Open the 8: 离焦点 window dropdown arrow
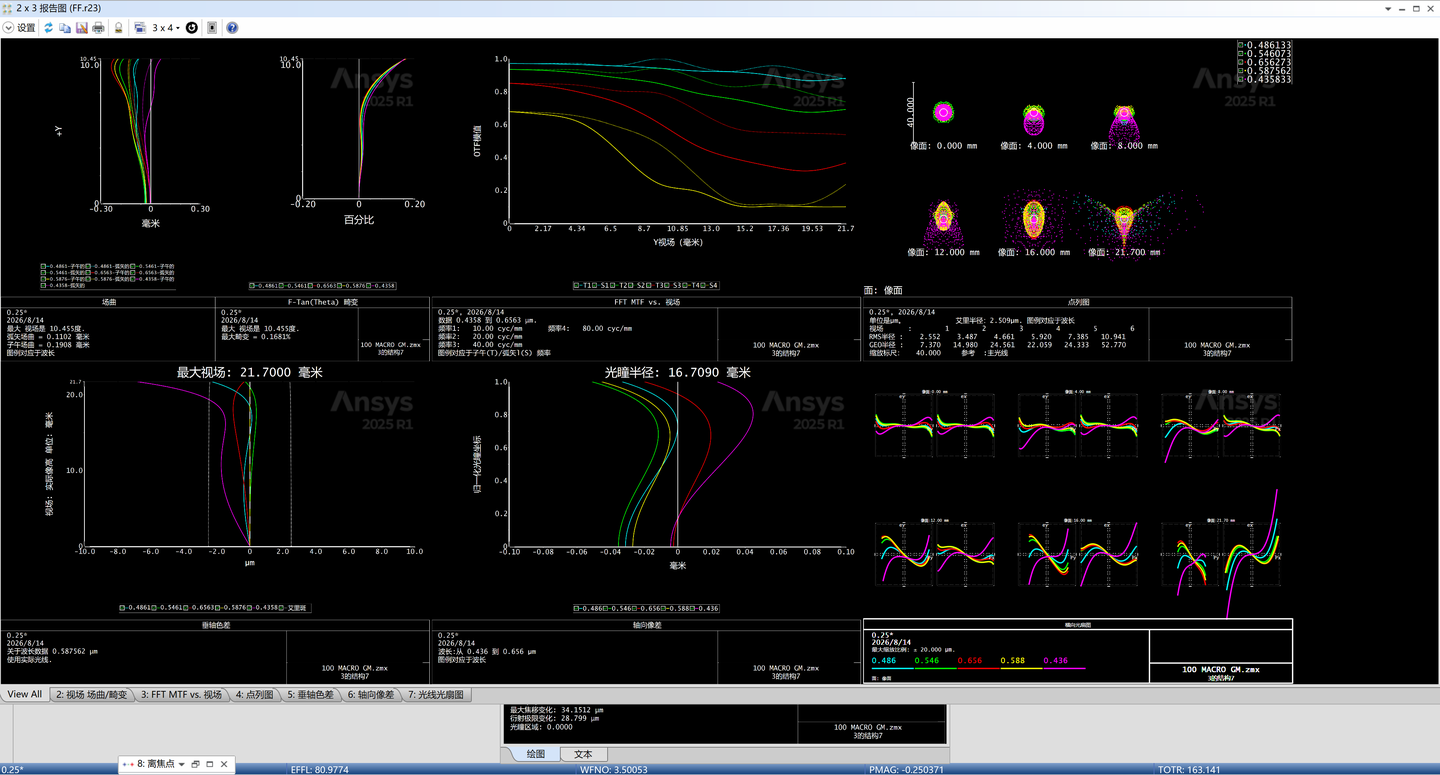1440x775 pixels. pyautogui.click(x=182, y=765)
